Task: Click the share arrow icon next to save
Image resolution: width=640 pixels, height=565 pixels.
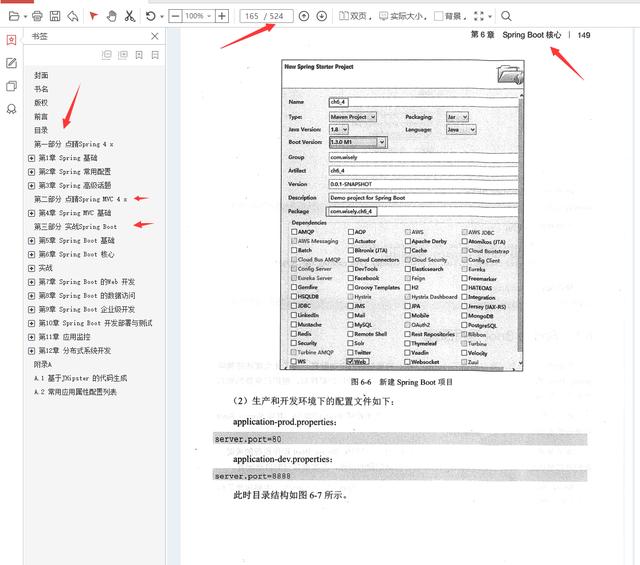Action: 73,16
